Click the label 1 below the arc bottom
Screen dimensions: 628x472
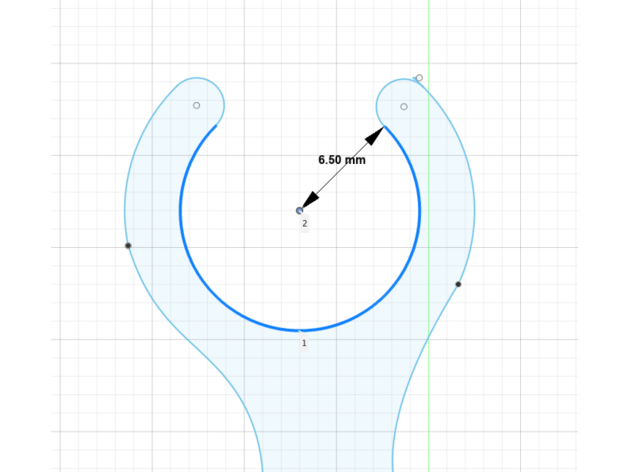[304, 343]
